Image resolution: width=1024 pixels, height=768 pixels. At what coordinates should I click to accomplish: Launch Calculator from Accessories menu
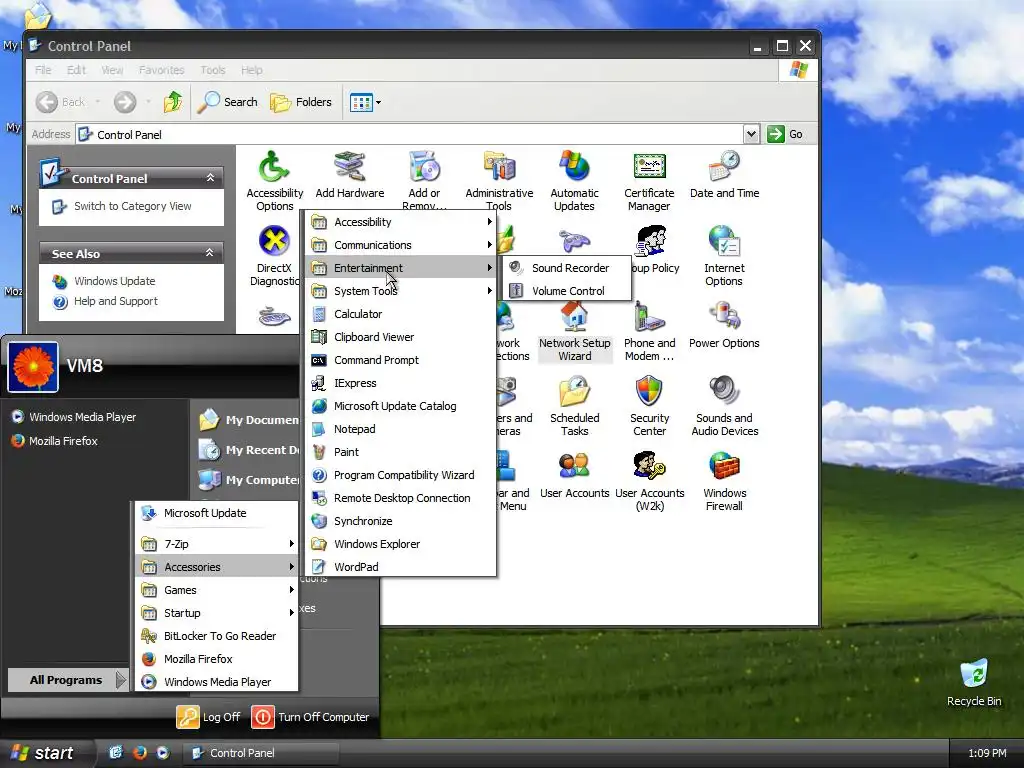[401, 313]
